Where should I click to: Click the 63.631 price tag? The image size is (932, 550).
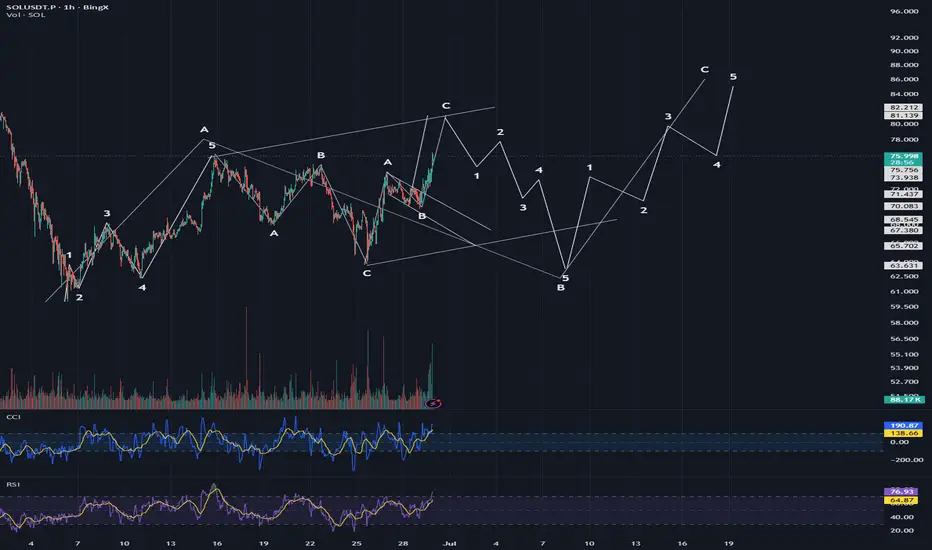(x=903, y=266)
